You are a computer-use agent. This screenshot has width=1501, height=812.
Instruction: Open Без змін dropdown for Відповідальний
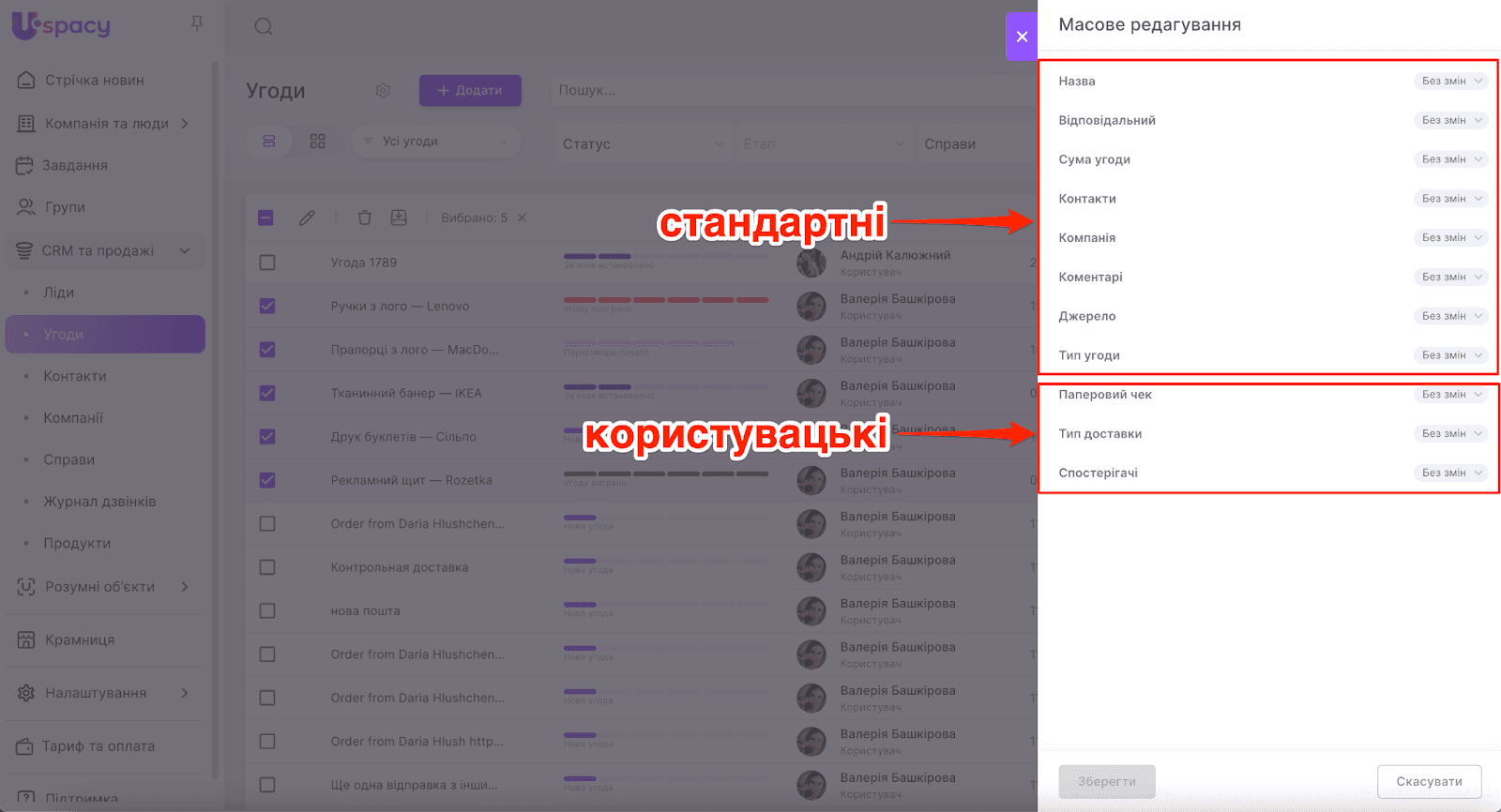[1450, 120]
